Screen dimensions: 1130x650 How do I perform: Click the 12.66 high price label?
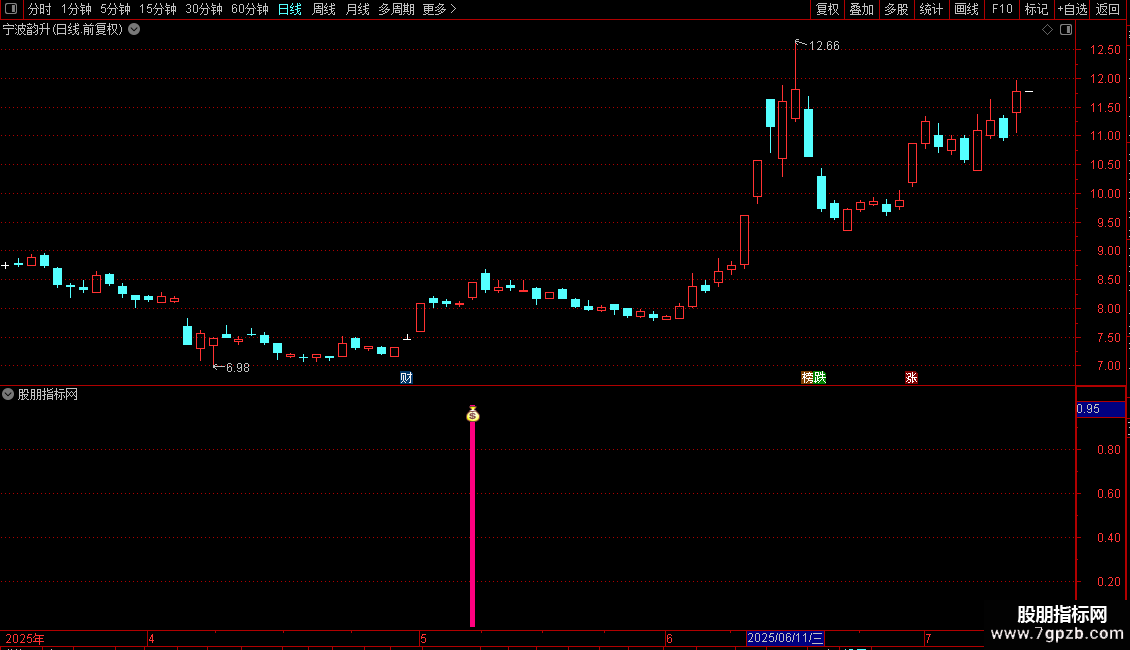click(824, 46)
